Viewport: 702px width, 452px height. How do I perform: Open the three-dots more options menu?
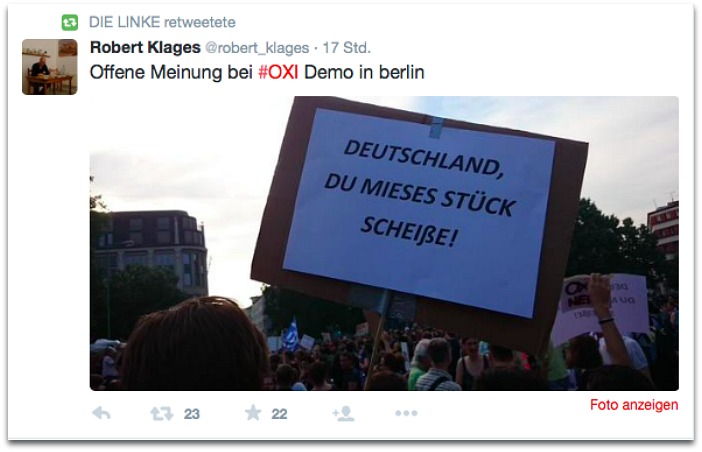(406, 413)
